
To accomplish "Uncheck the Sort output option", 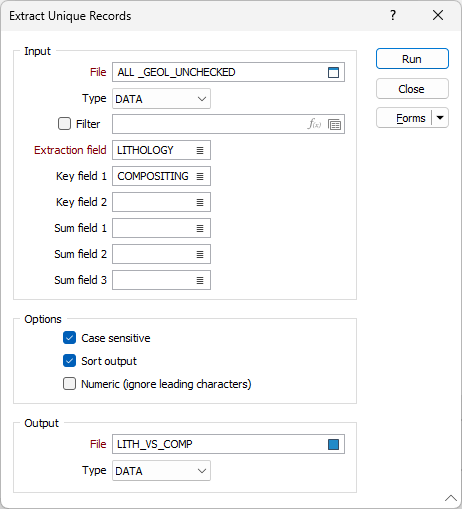I will (69, 361).
